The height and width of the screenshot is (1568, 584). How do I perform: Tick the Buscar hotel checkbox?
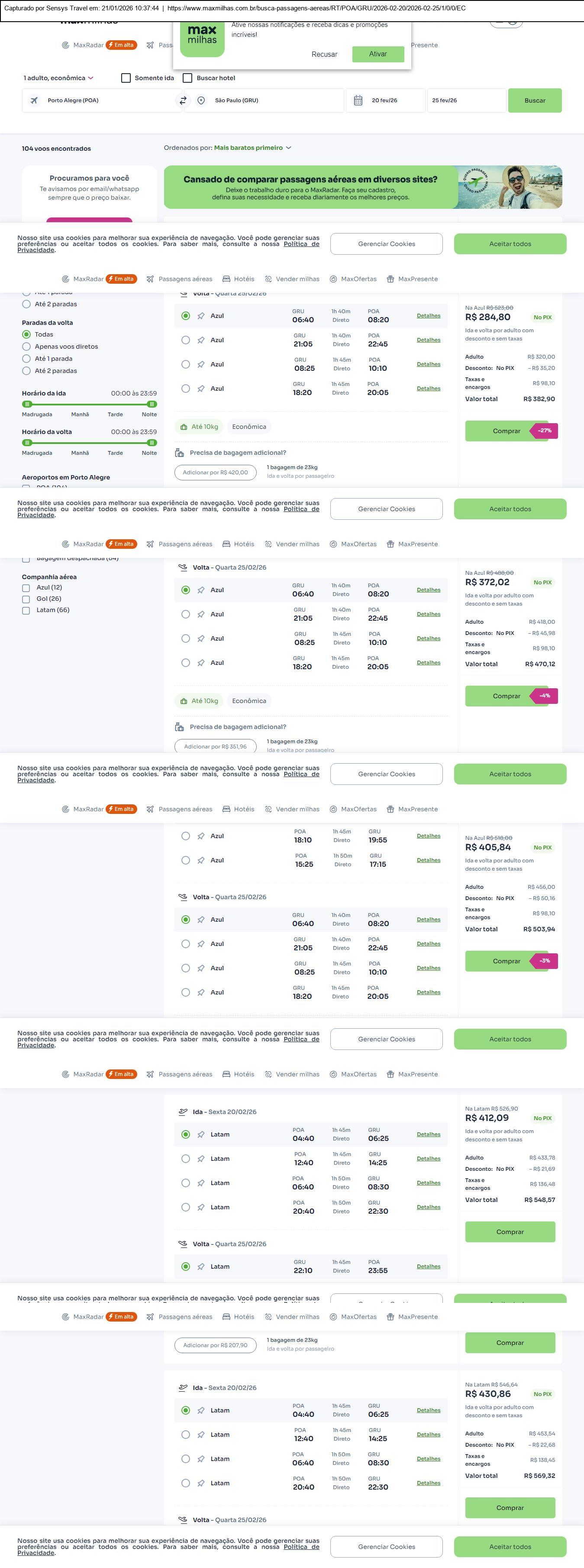coord(188,78)
